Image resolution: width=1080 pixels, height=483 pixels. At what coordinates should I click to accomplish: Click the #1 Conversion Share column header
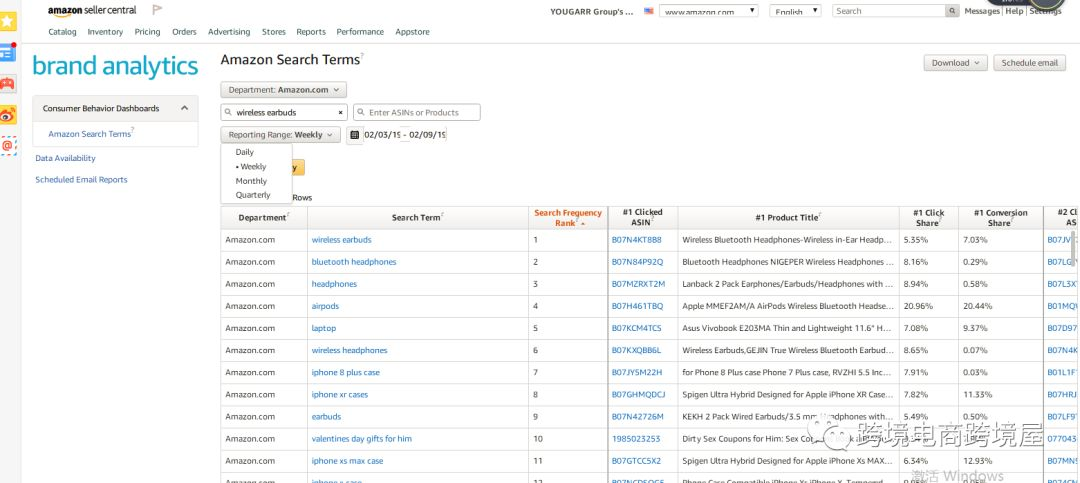click(1000, 218)
